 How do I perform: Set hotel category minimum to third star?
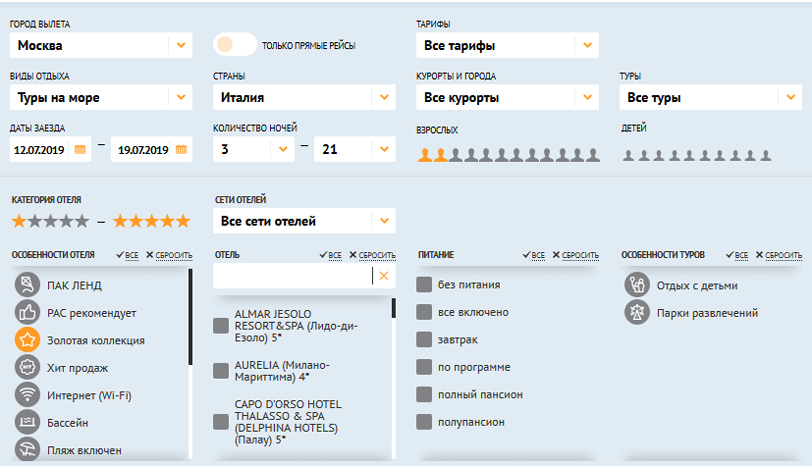[51, 221]
